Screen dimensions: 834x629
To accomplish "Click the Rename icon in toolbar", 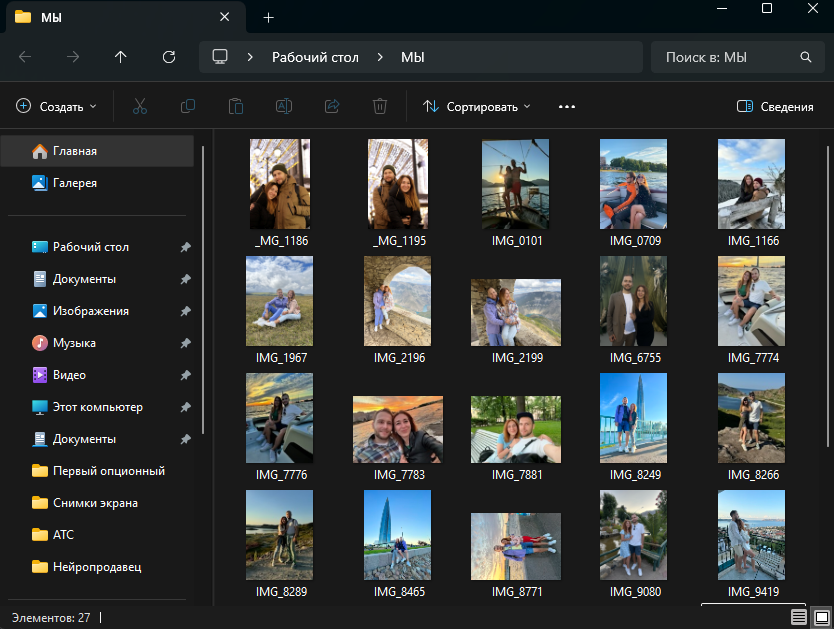I will point(284,106).
